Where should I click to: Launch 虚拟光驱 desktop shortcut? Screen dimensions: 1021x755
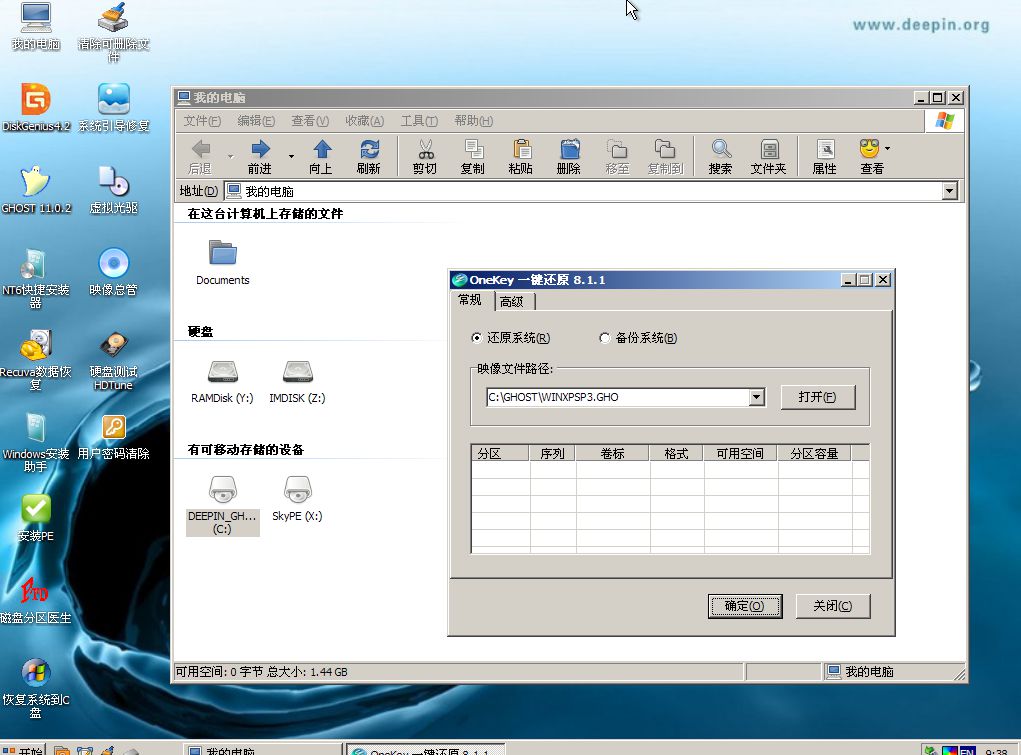[x=113, y=190]
